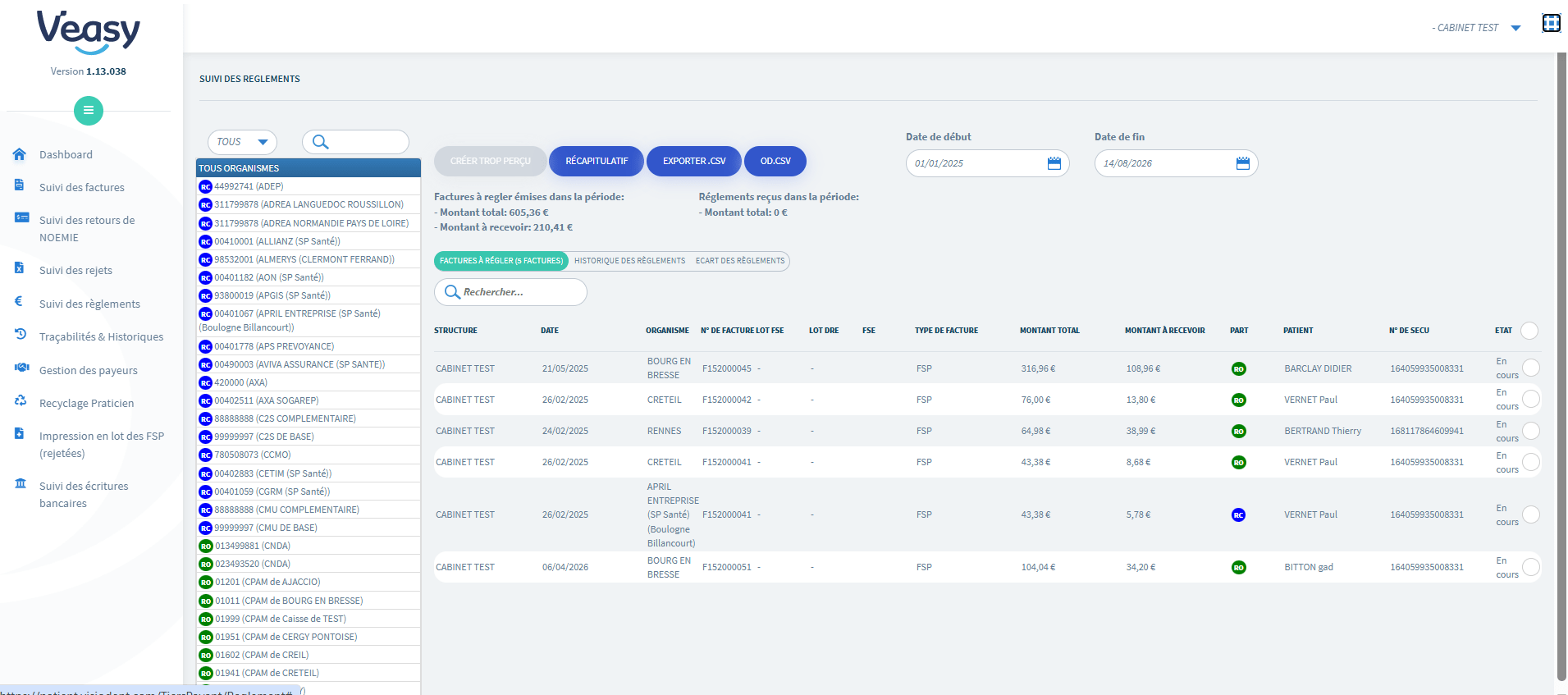Click the Recyclage Praticien recycle icon
Image resolution: width=1568 pixels, height=695 pixels.
click(x=21, y=401)
